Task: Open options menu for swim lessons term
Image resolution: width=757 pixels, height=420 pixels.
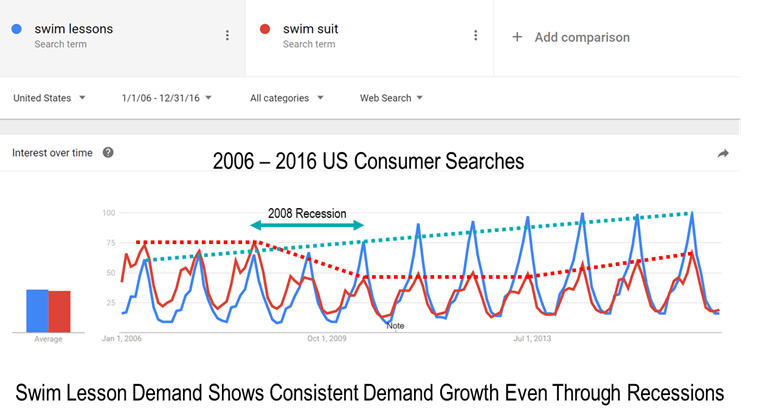Action: tap(227, 35)
